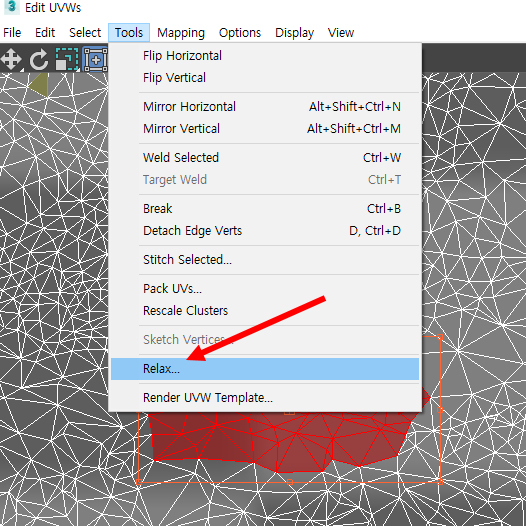526x526 pixels.
Task: Close the open Tools menu
Action: (x=129, y=33)
